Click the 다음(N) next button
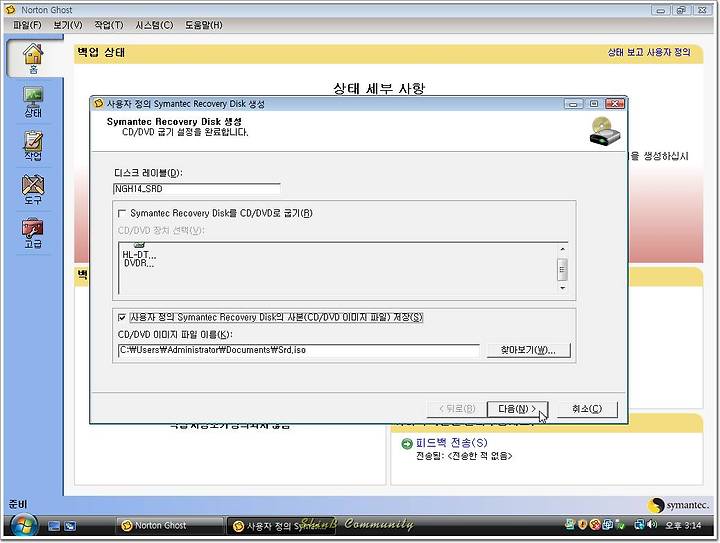The height and width of the screenshot is (543, 720). (x=517, y=409)
